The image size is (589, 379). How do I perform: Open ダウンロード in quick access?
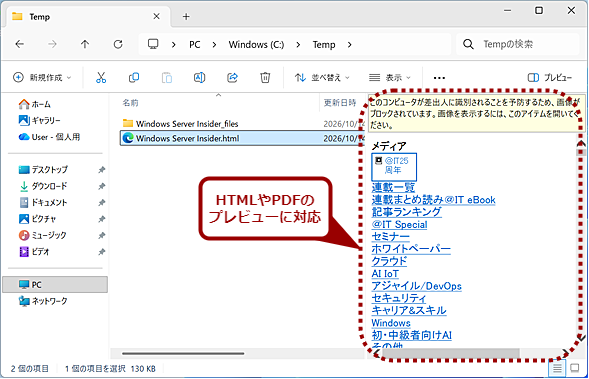[x=43, y=186]
